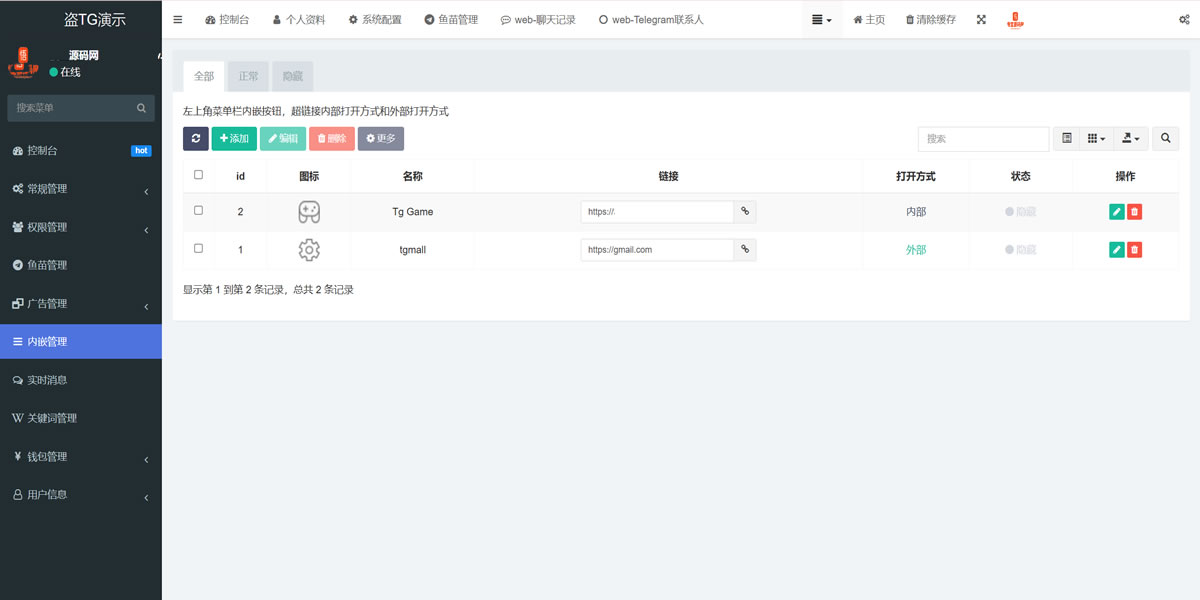Click the link icon beside https://gmail.com
The height and width of the screenshot is (600, 1200).
[745, 250]
